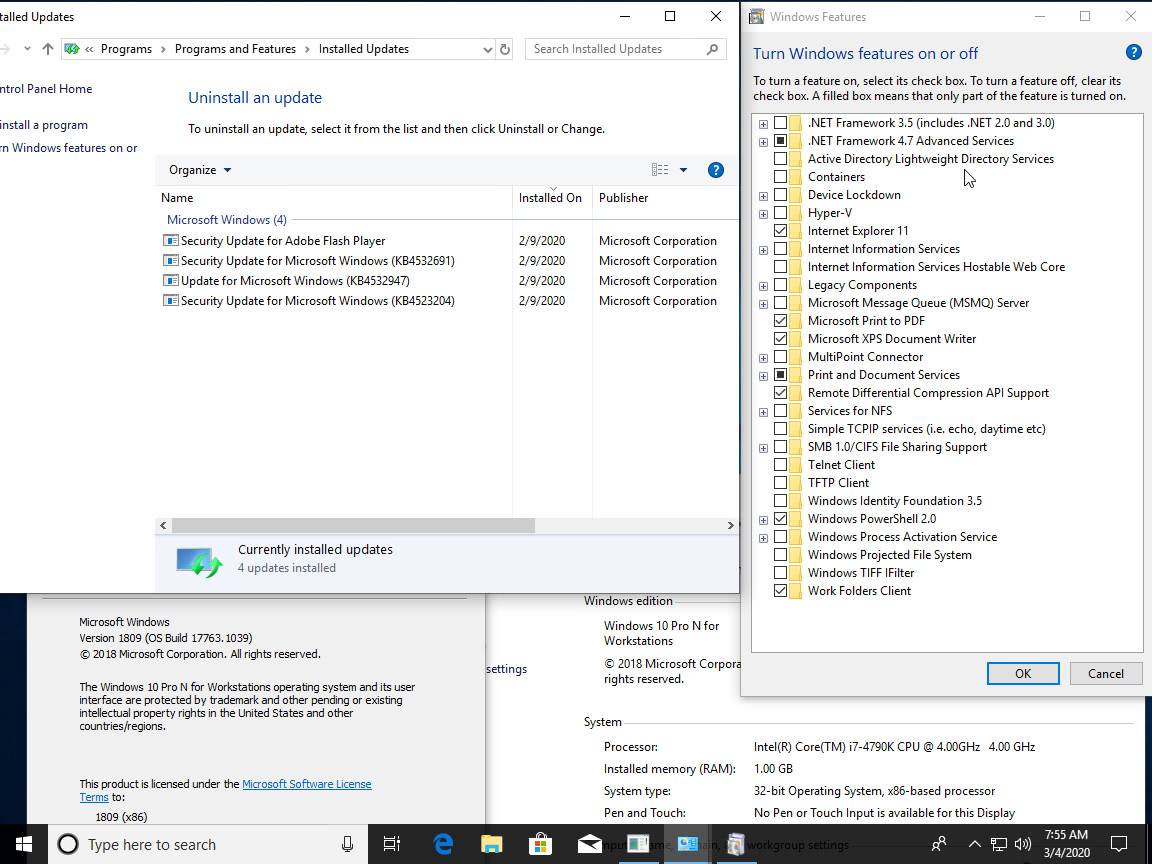The image size is (1152, 864).
Task: Select the Security Update for Adobe Flash Player row icon
Action: (x=170, y=240)
